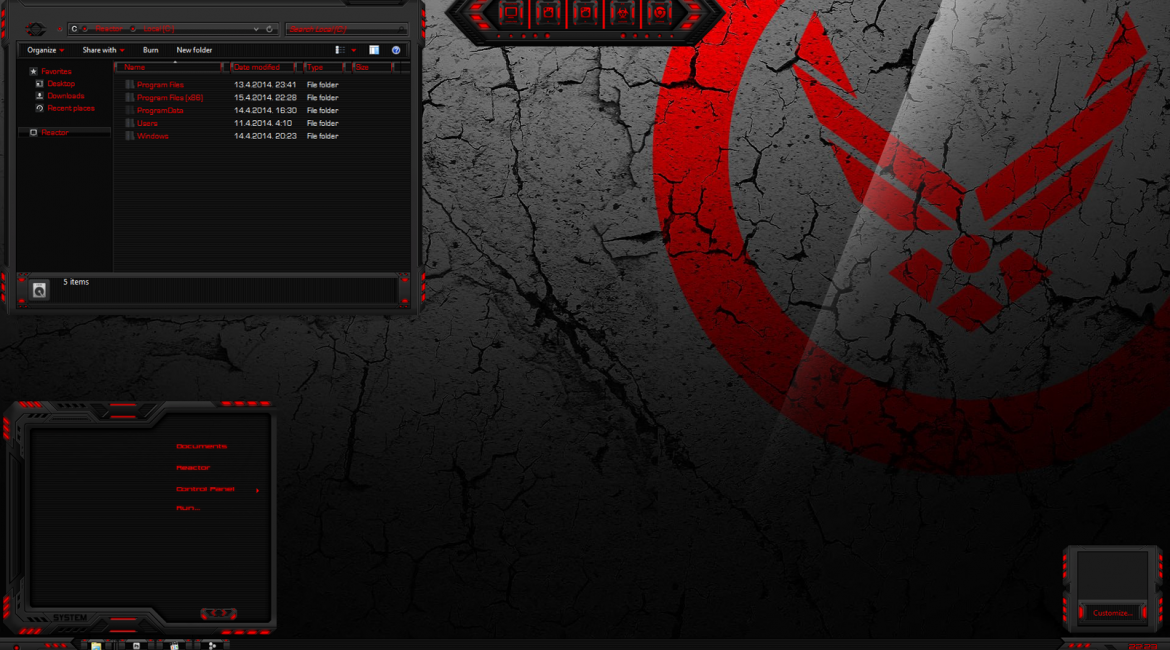Select the Users folder
Screen dimensions: 1170x650
(x=147, y=123)
